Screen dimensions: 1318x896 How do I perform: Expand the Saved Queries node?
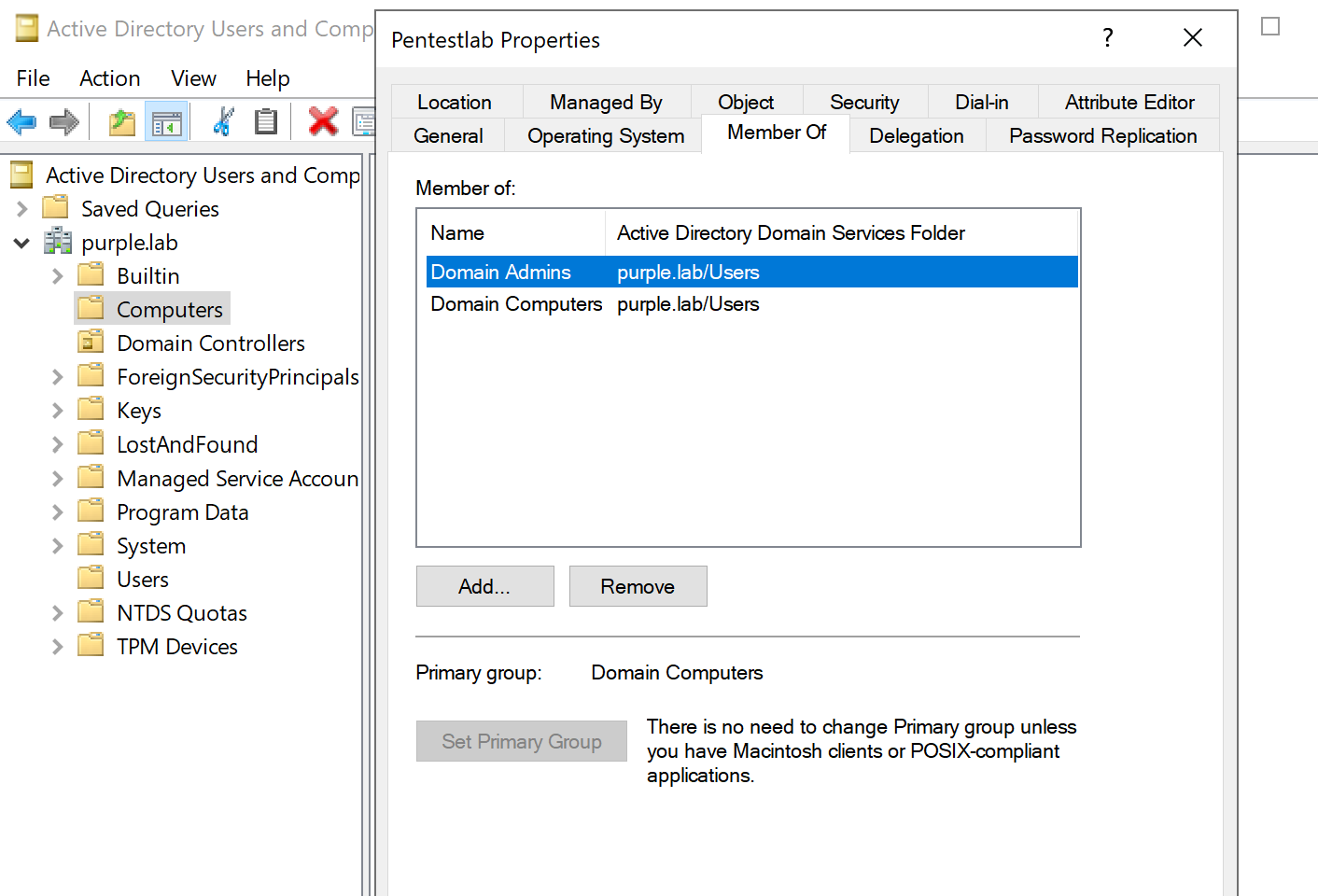point(22,209)
